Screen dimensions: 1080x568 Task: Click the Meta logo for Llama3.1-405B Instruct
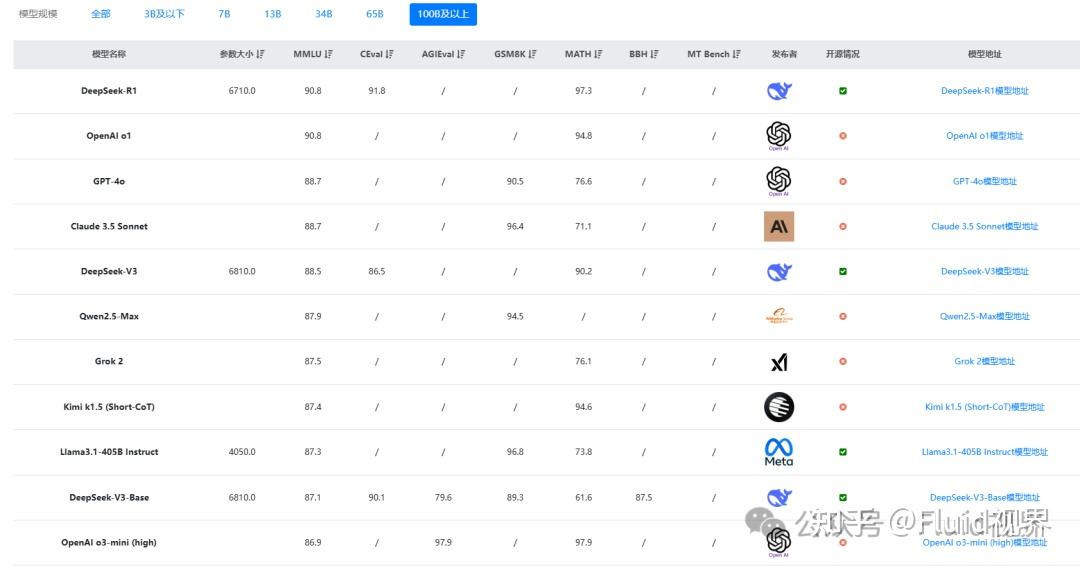coord(778,452)
